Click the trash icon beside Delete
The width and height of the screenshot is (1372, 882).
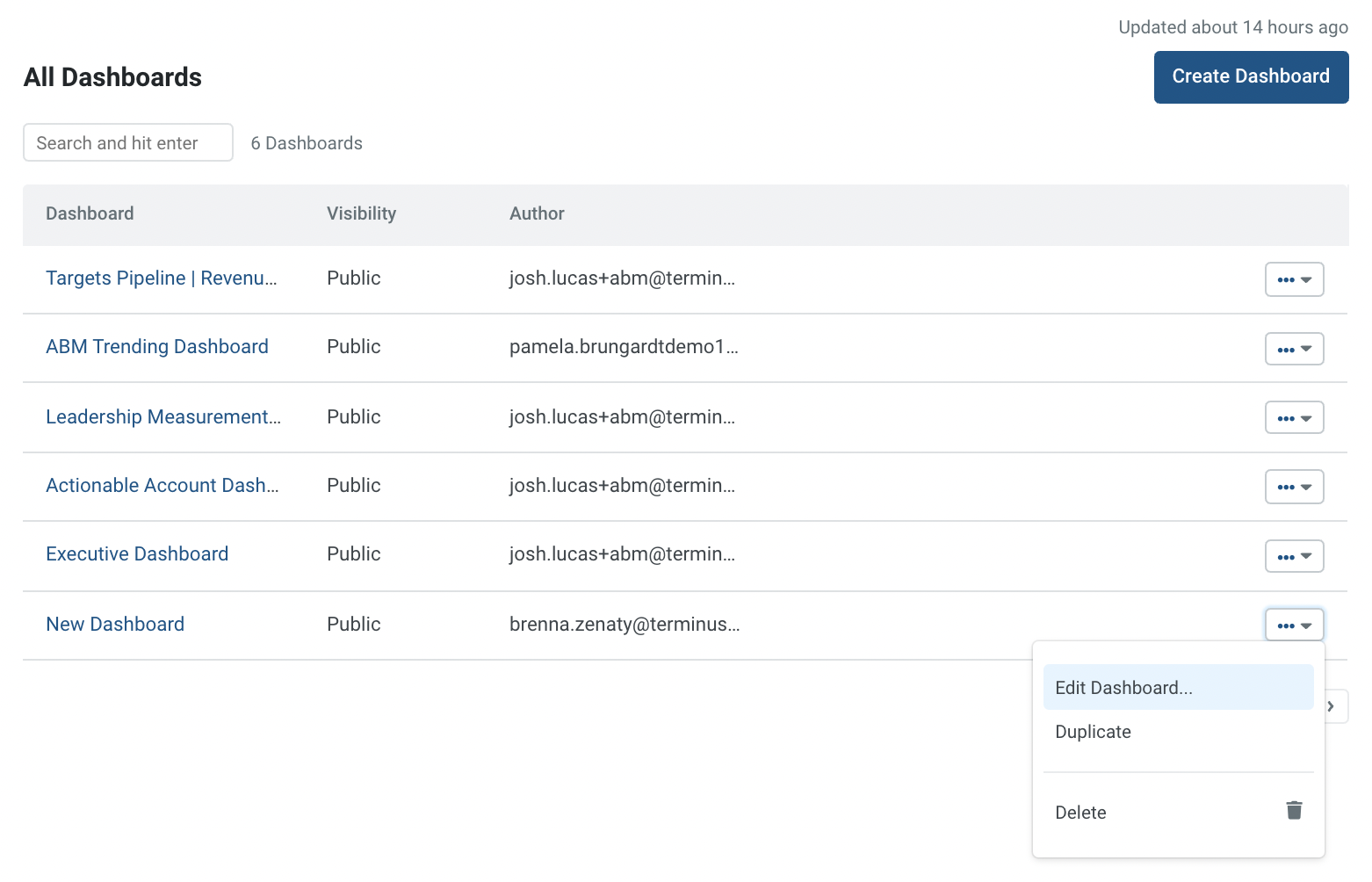point(1294,810)
